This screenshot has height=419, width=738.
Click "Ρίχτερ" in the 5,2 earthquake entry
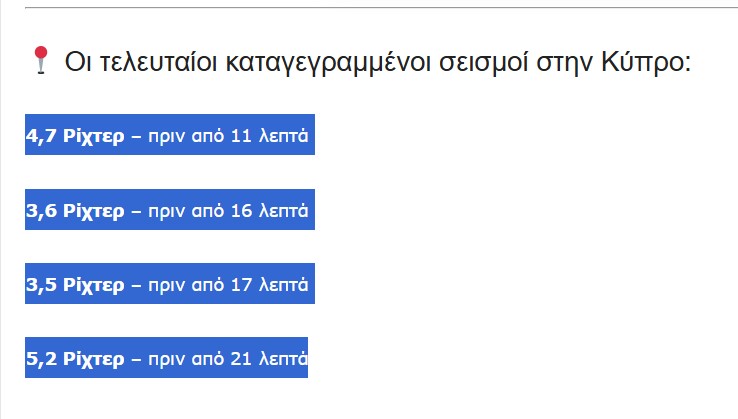pyautogui.click(x=93, y=358)
